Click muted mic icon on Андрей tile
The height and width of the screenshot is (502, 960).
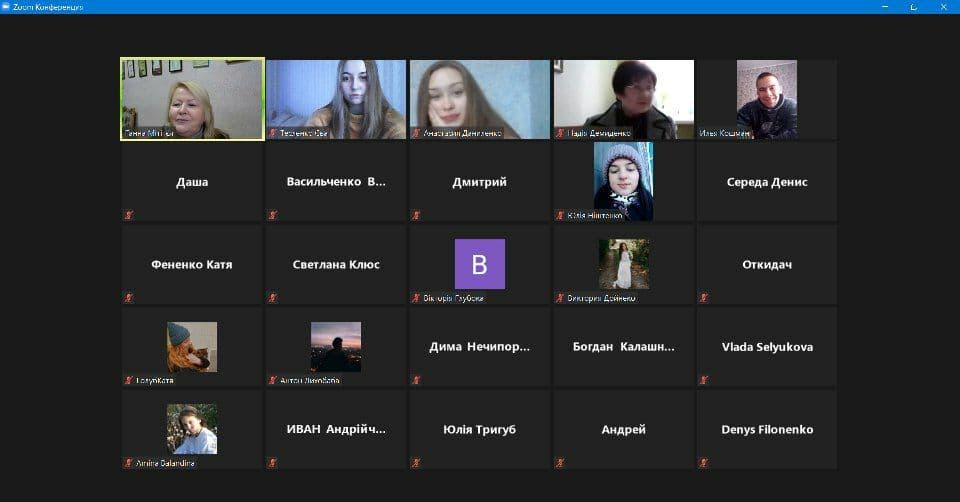(560, 463)
